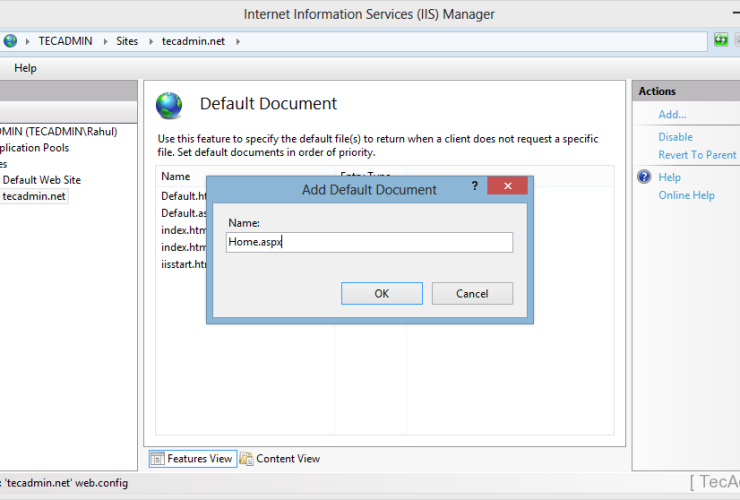Image resolution: width=740 pixels, height=500 pixels.
Task: Click the globe icon in the address bar
Action: tap(10, 41)
